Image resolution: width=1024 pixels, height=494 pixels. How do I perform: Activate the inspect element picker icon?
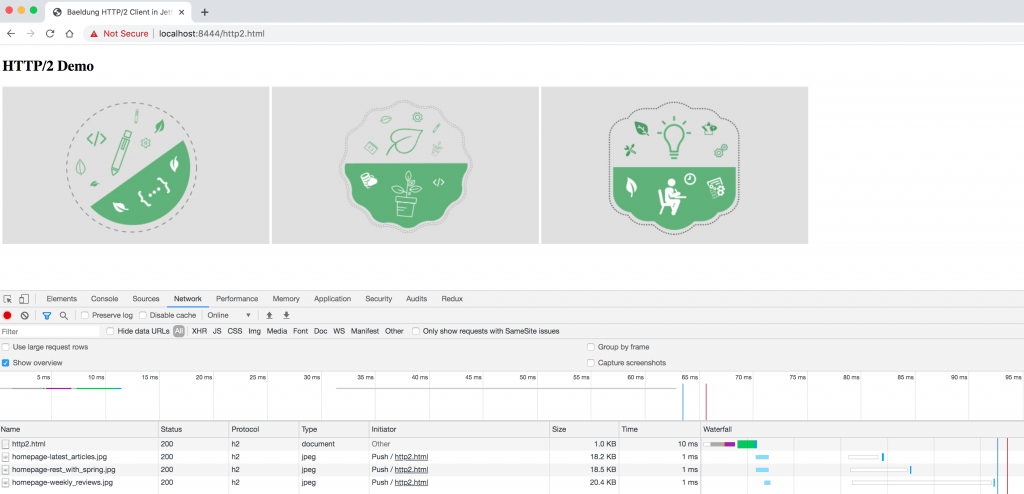[8, 299]
